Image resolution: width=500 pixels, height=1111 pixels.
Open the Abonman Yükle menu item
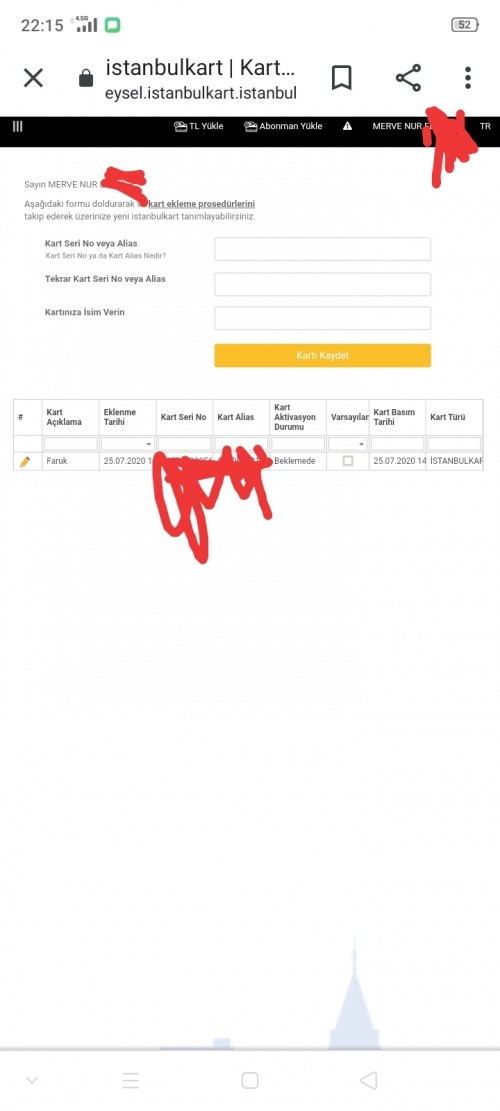click(x=283, y=126)
